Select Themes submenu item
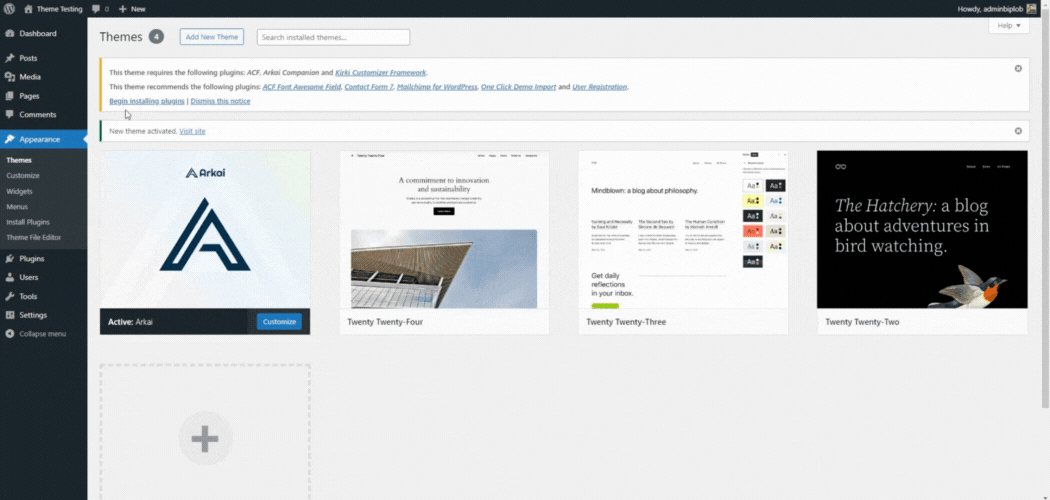The width and height of the screenshot is (1050, 500). [19, 160]
